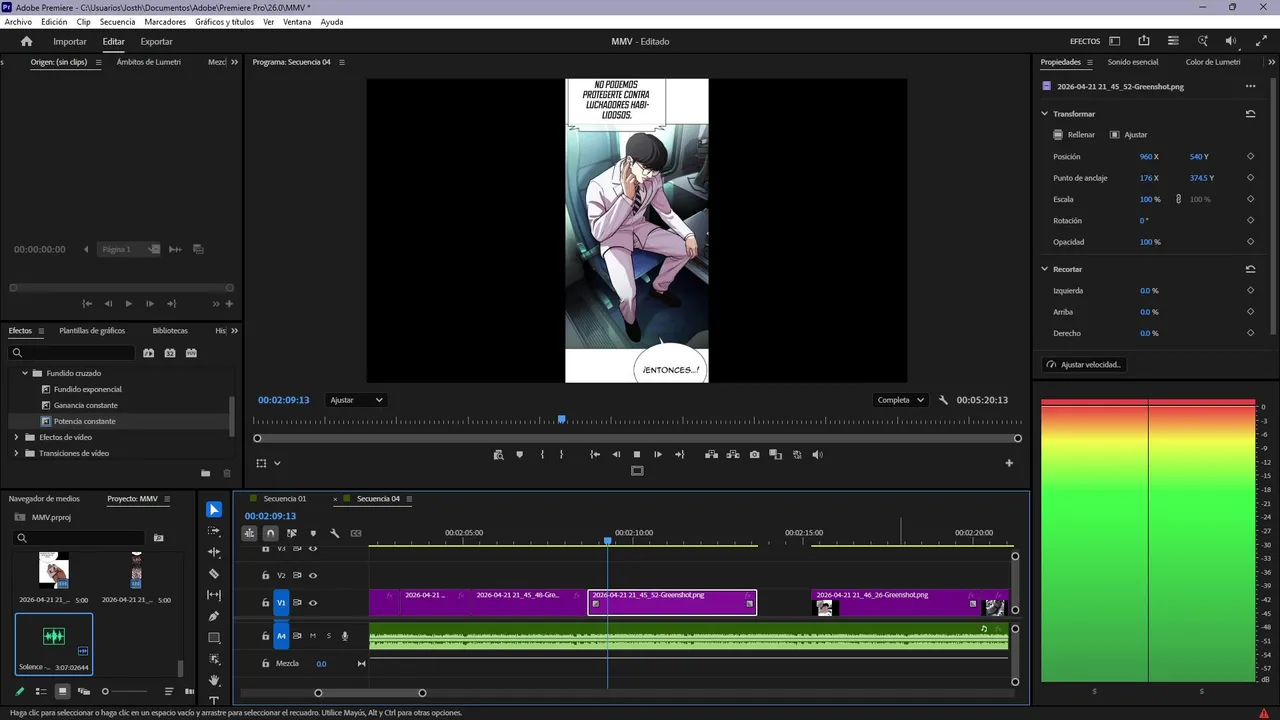The image size is (1280, 720).
Task: Open Gráficos y títulos menu
Action: tap(224, 22)
